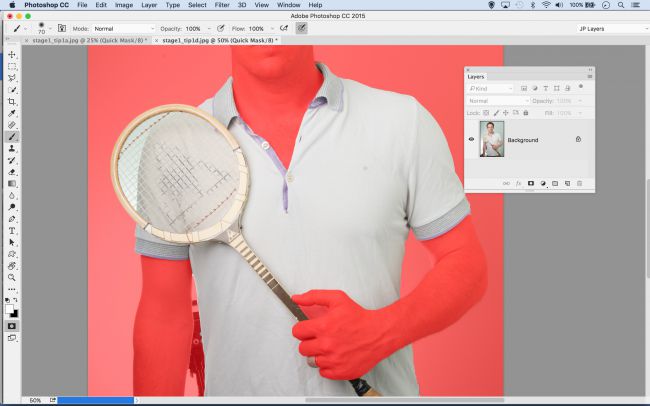Screen dimensions: 650x406
Task: Select the Move tool
Action: coord(12,54)
